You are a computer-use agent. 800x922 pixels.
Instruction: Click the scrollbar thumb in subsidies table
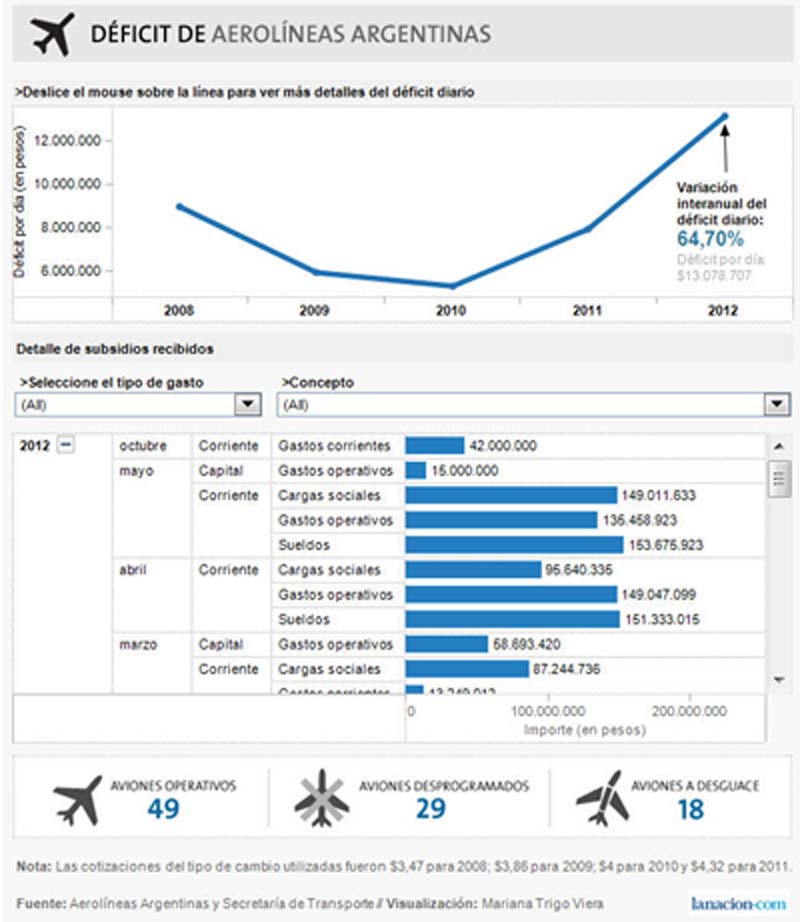(x=779, y=479)
